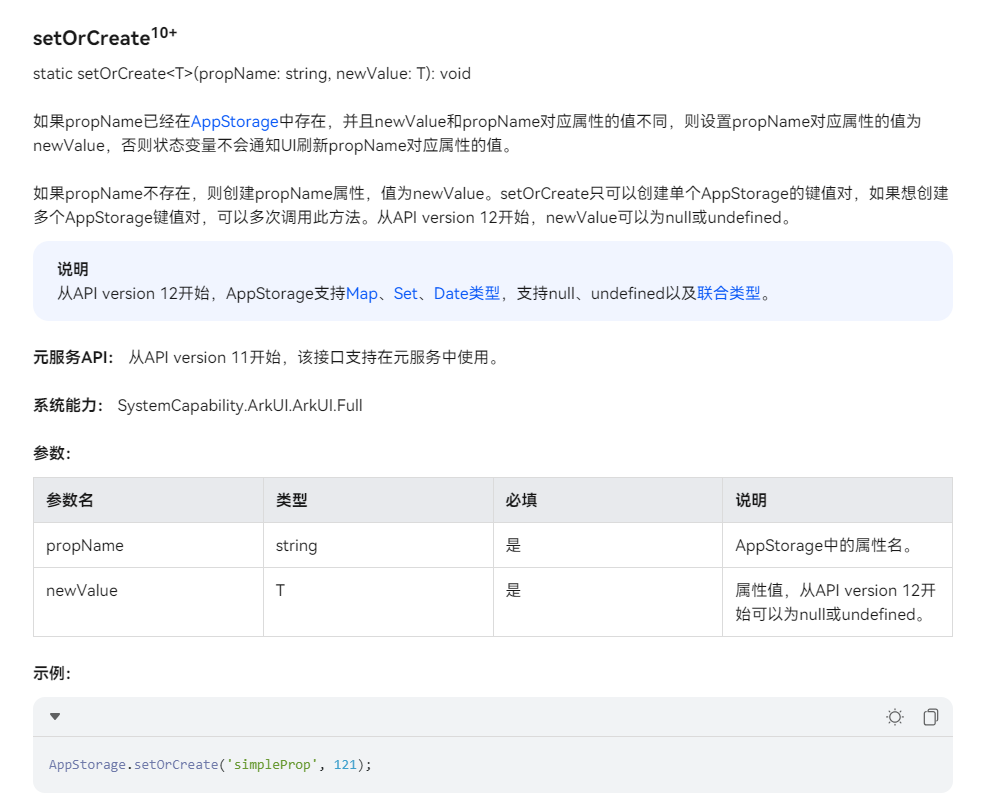
Task: Collapse the example code block via triangle
Action: tap(55, 716)
